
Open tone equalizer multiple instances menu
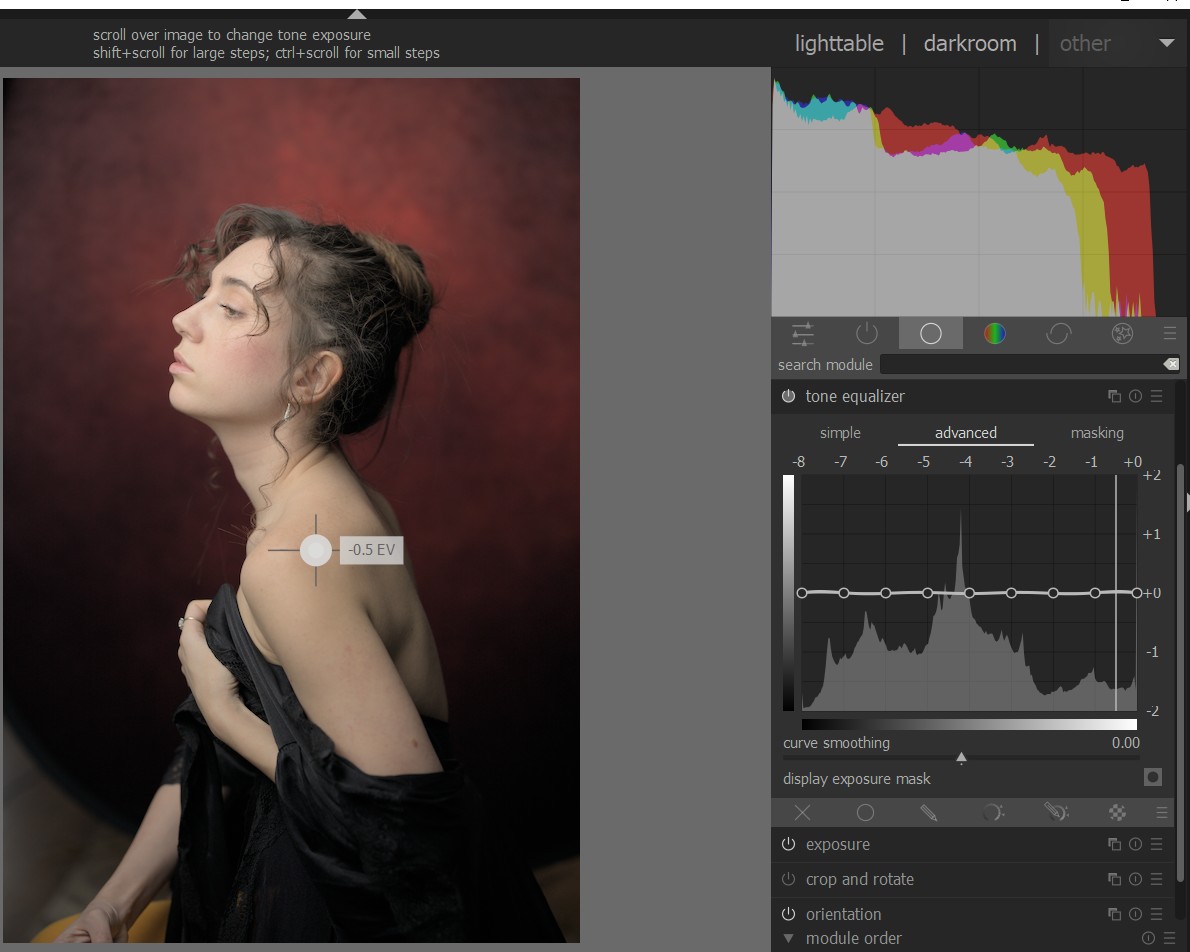pos(1114,396)
